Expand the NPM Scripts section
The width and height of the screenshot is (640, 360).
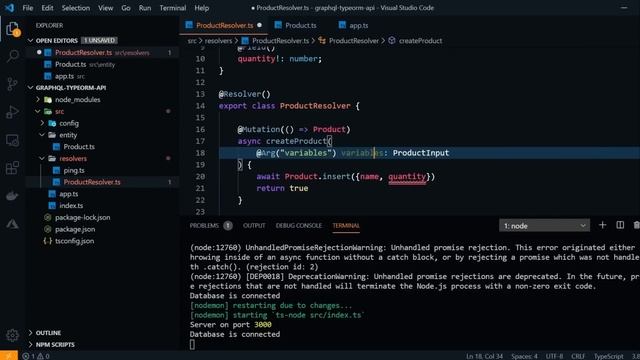(31, 344)
